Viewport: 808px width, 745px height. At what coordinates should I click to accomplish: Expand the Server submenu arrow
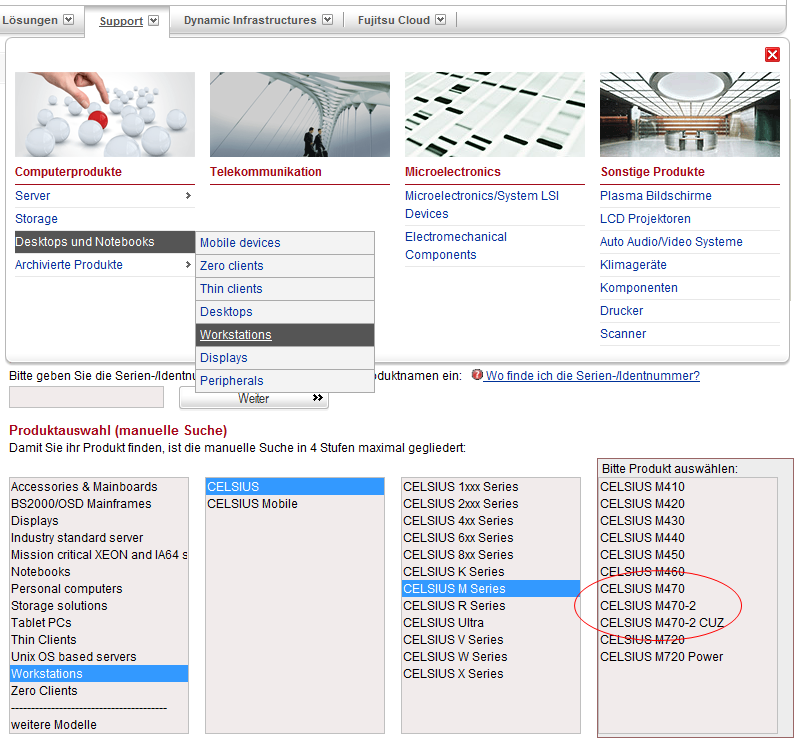coord(188,196)
